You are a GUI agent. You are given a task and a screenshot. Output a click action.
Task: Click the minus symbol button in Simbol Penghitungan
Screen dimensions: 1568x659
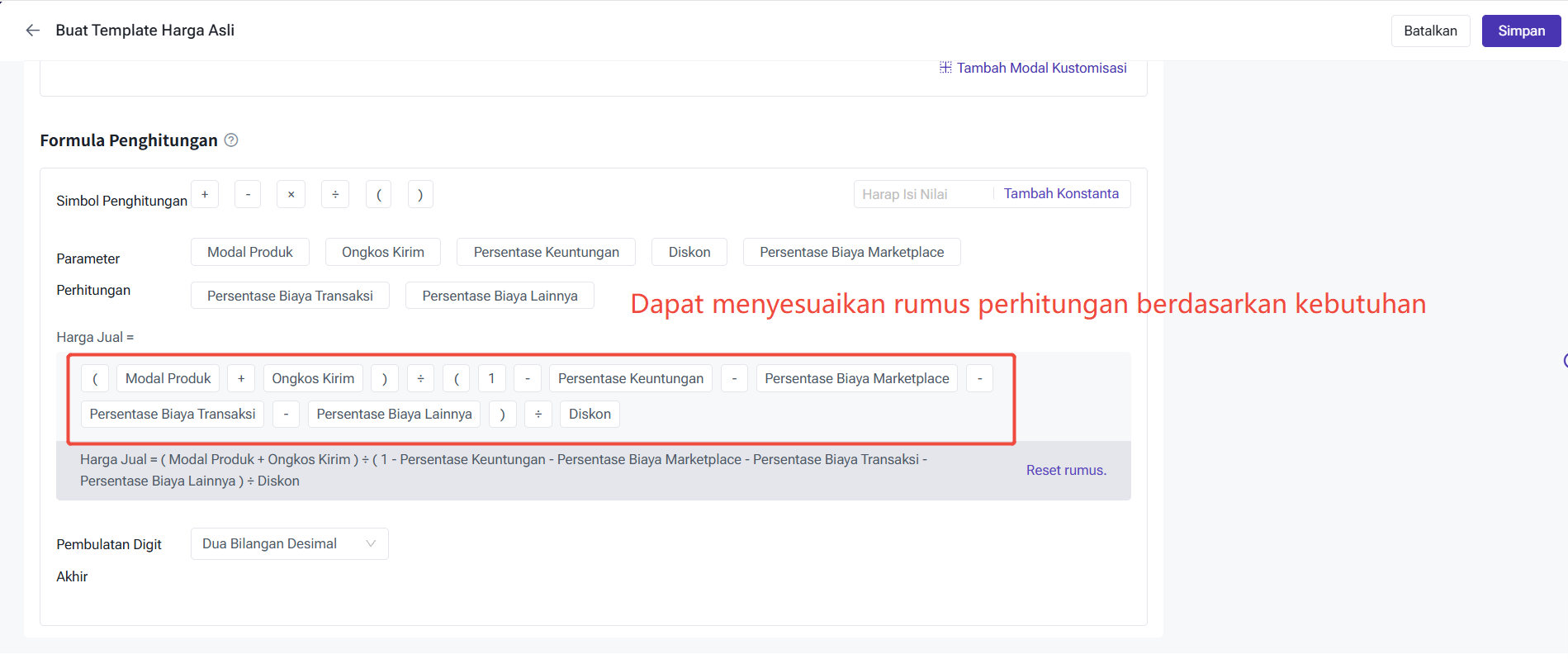(x=248, y=195)
